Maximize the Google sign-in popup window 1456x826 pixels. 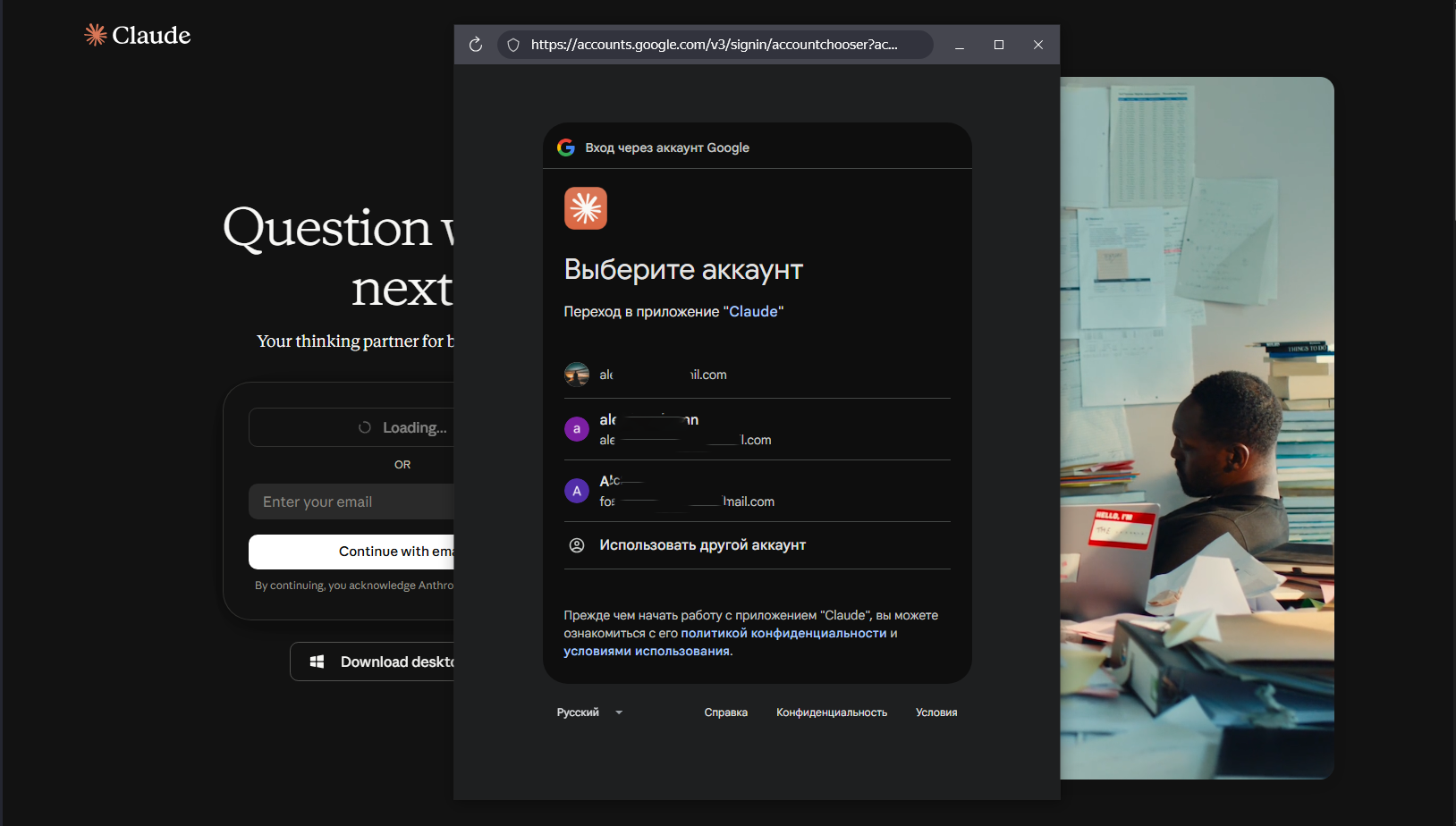coord(999,45)
